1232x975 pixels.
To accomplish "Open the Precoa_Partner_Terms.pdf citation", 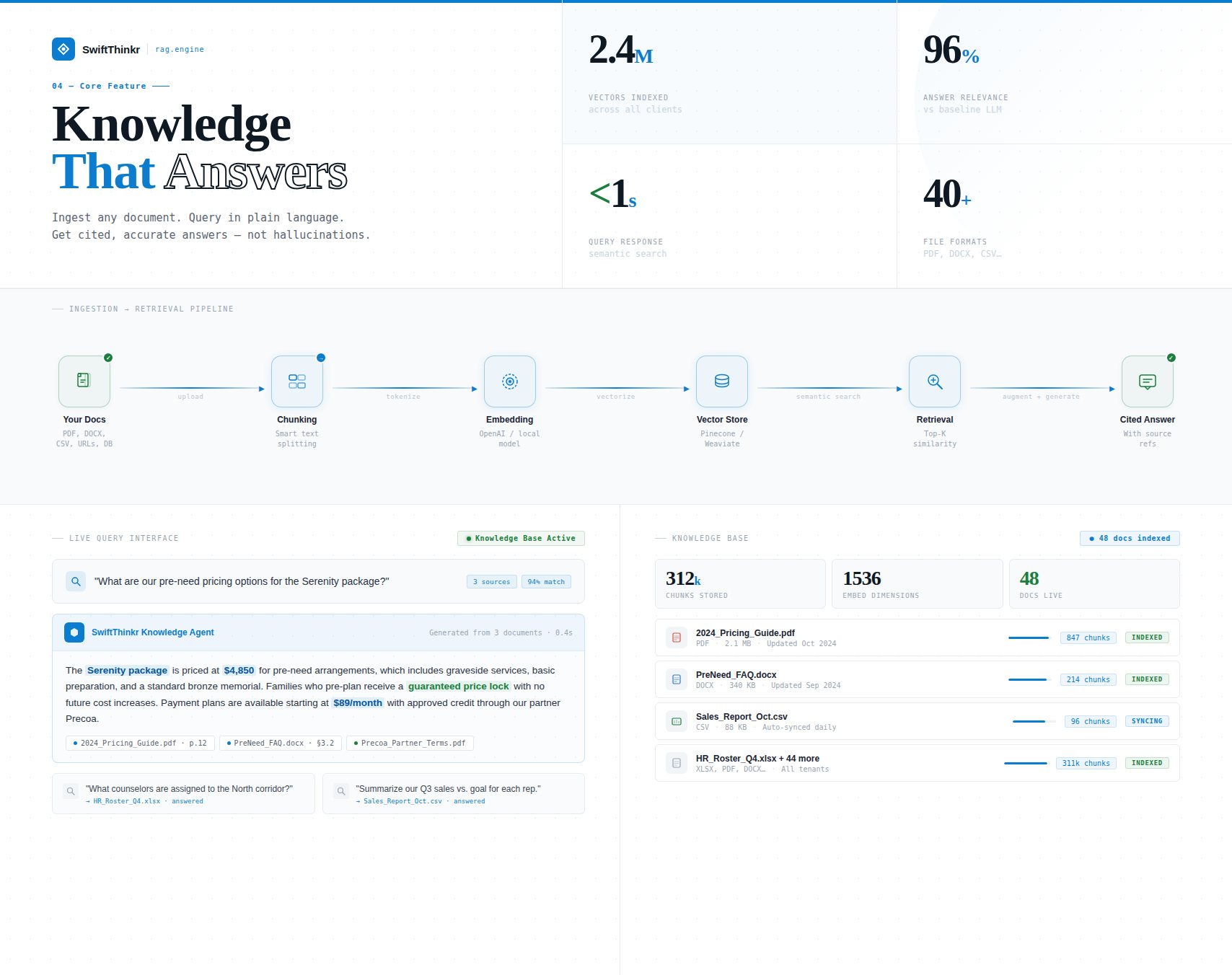I will [x=410, y=743].
